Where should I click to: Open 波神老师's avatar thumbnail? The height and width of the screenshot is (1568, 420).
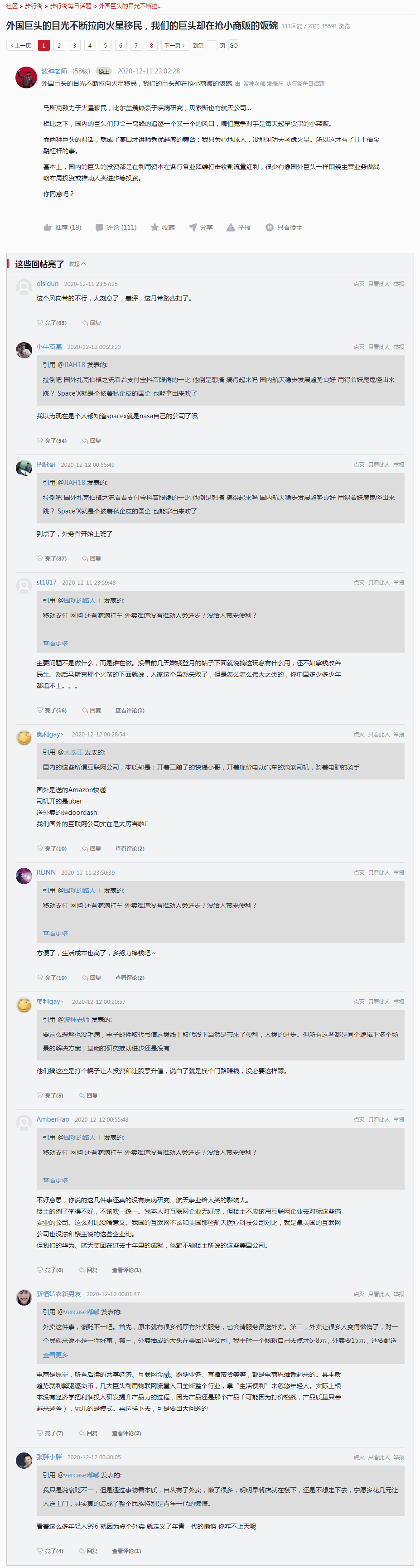point(26,77)
